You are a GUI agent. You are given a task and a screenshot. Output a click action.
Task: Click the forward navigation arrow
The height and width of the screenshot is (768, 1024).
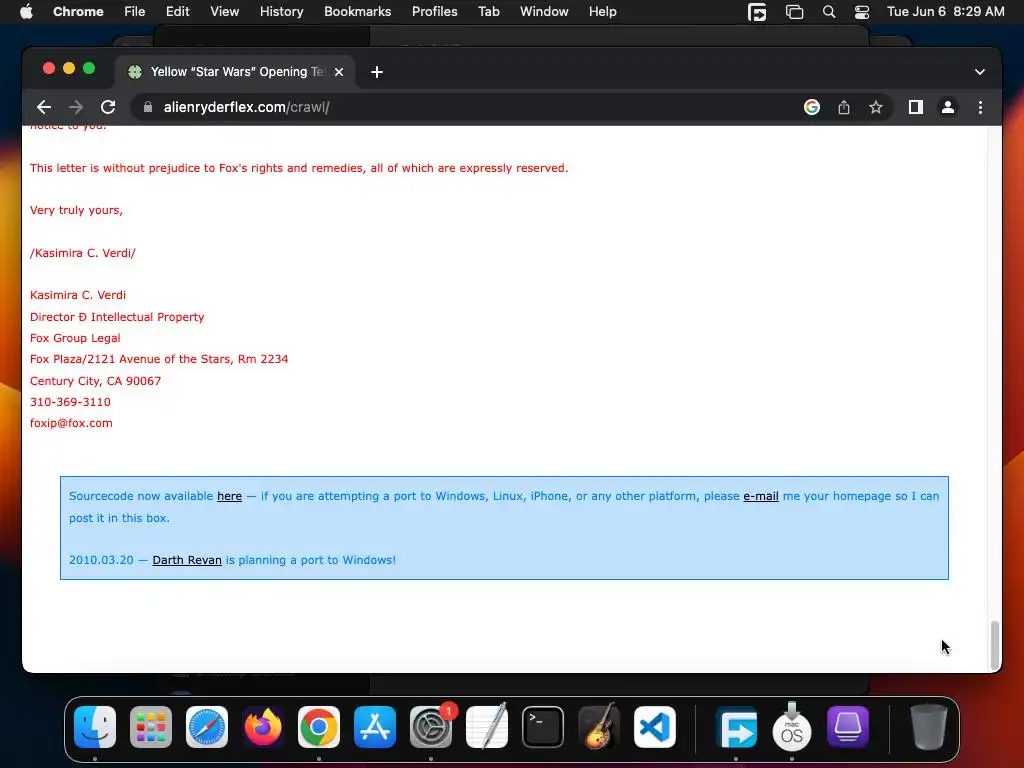click(76, 107)
